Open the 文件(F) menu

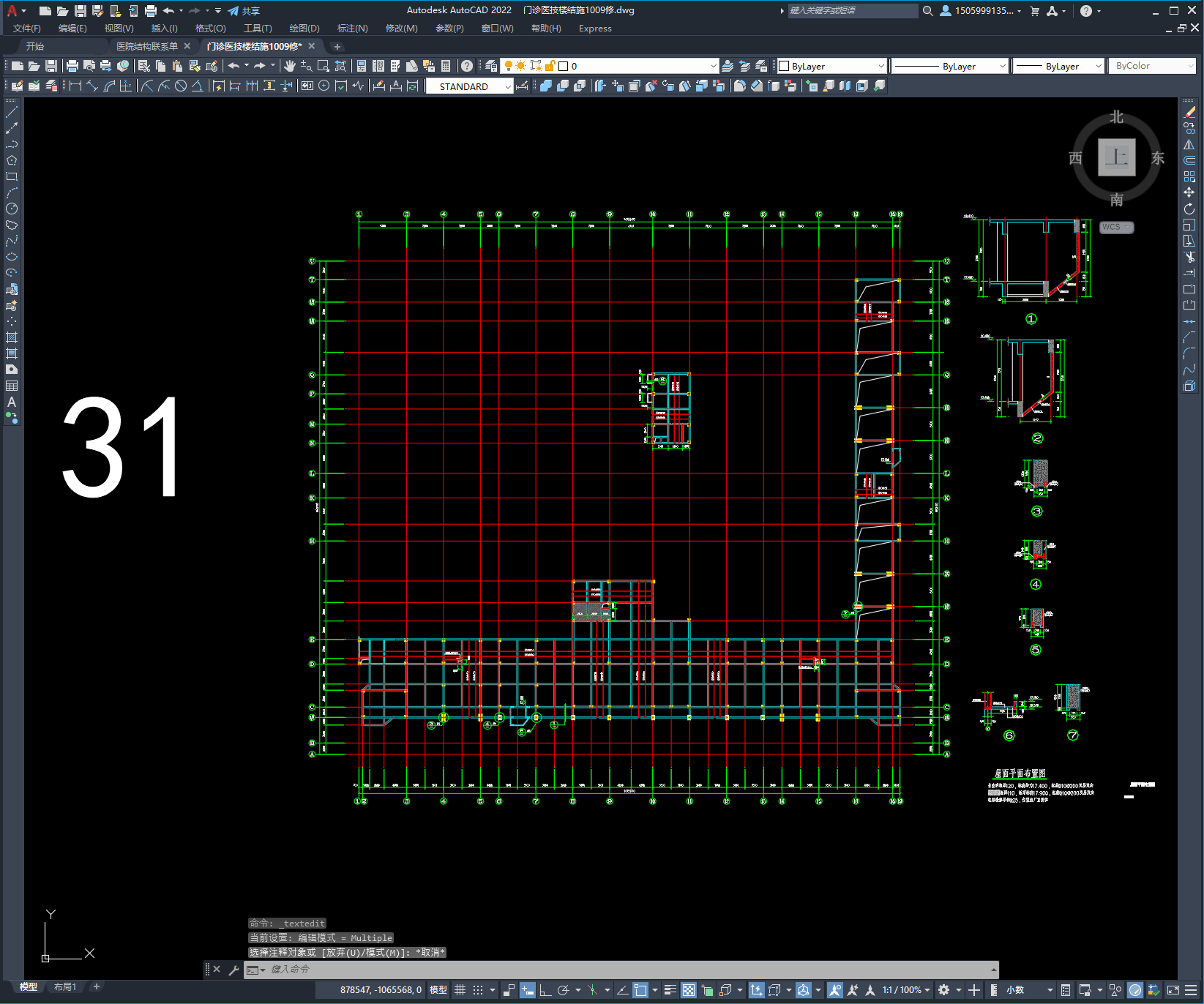coord(27,29)
